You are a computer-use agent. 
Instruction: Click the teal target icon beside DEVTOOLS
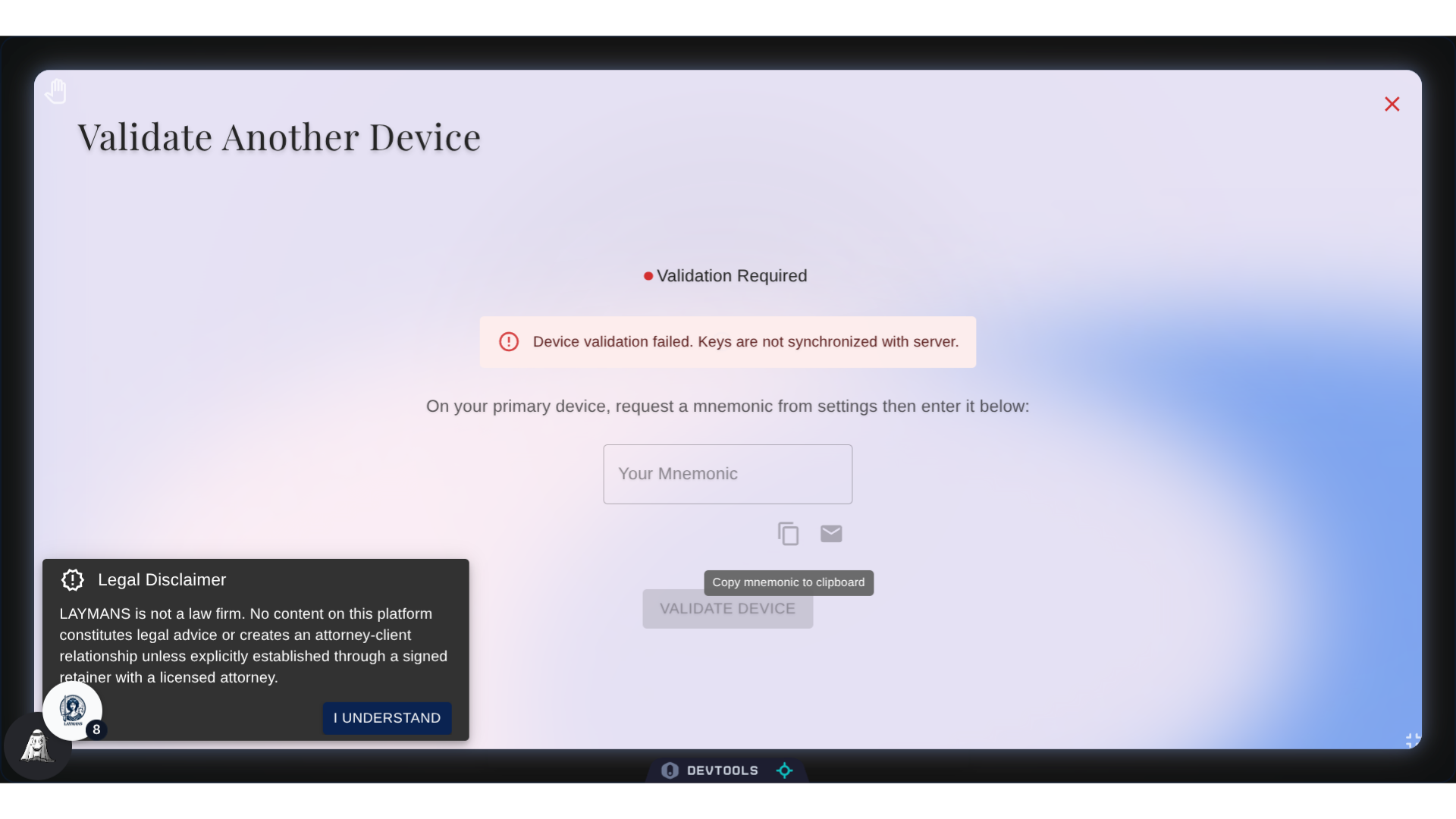coord(785,770)
